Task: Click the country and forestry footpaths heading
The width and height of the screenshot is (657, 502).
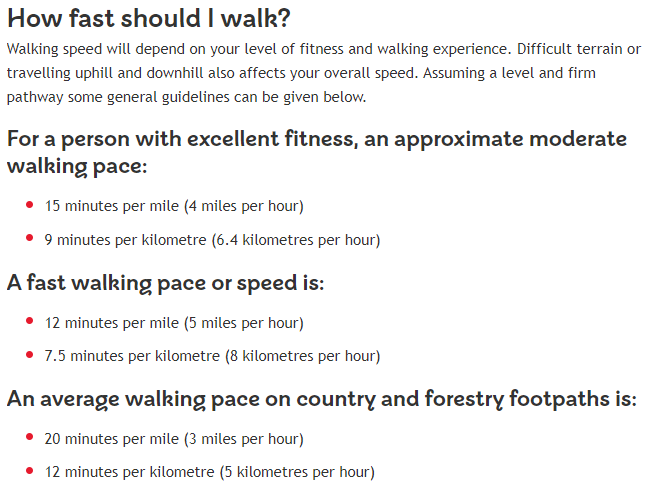Action: click(x=322, y=399)
